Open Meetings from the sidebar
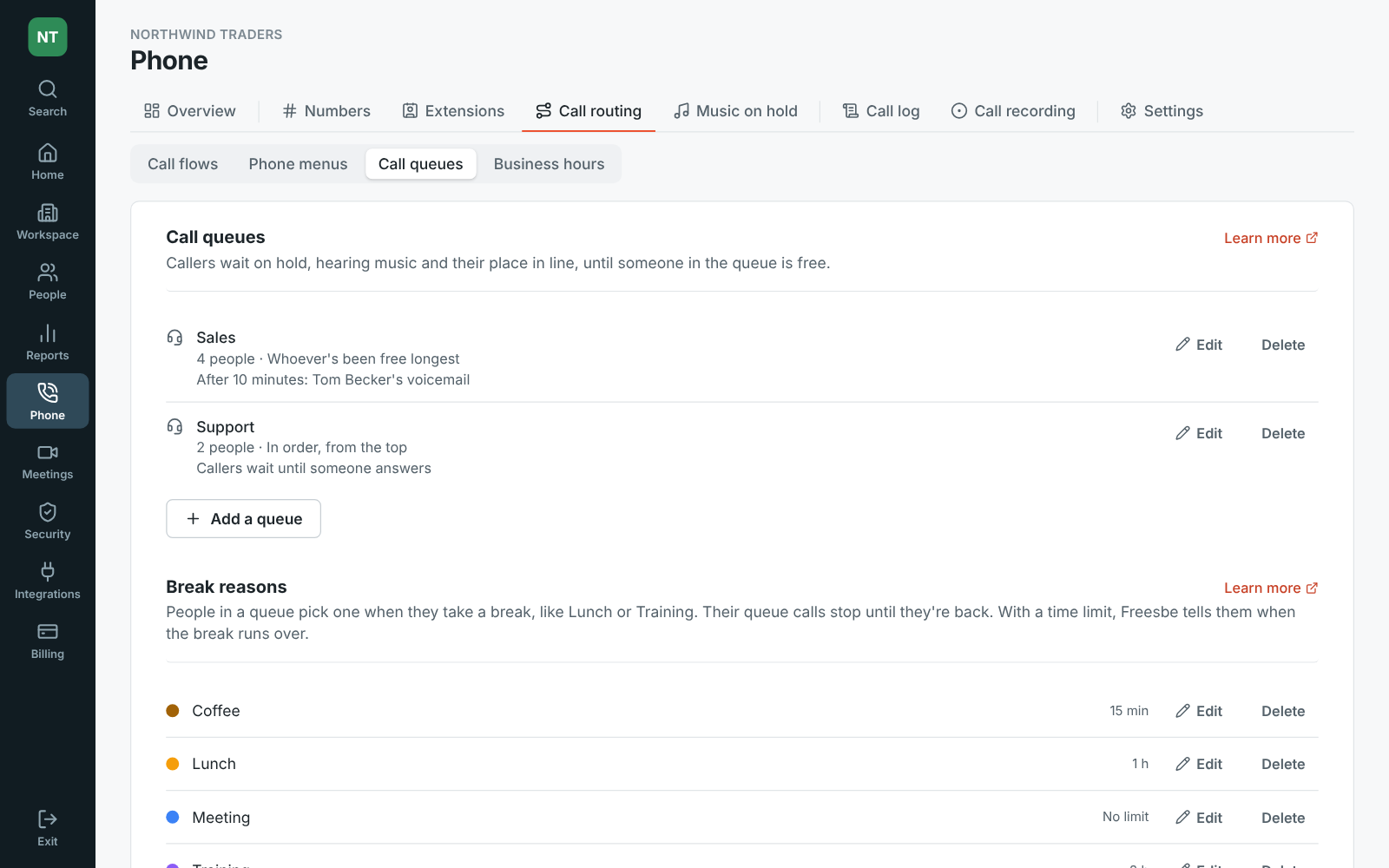Viewport: 1389px width, 868px height. coord(48,462)
